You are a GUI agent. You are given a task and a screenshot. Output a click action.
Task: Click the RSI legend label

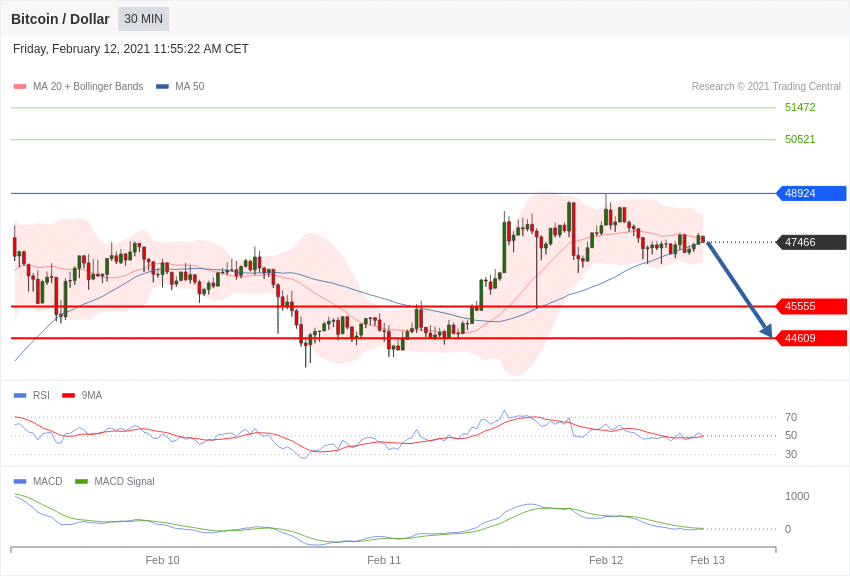click(x=41, y=396)
